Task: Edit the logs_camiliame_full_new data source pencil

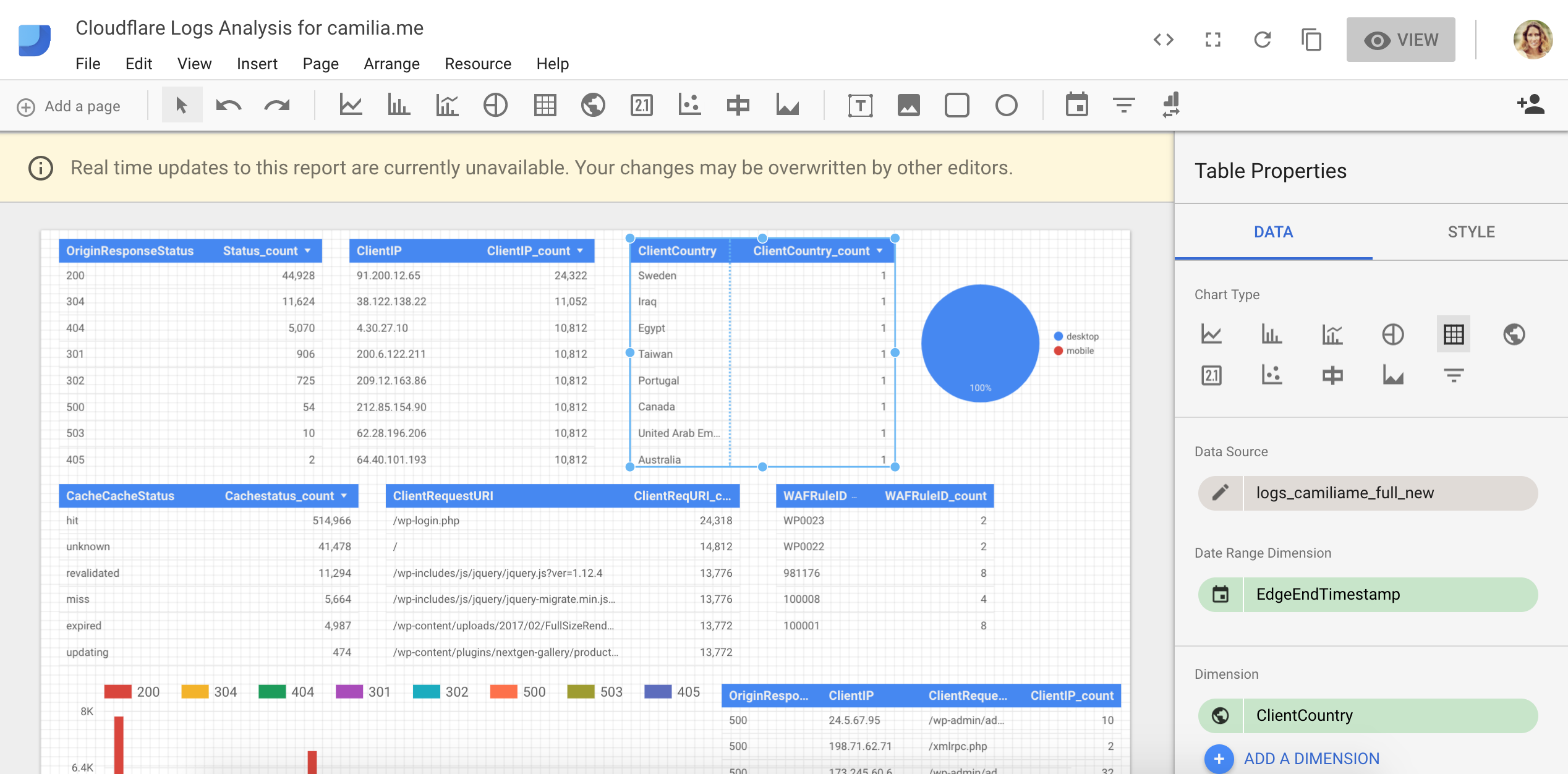Action: 1220,493
